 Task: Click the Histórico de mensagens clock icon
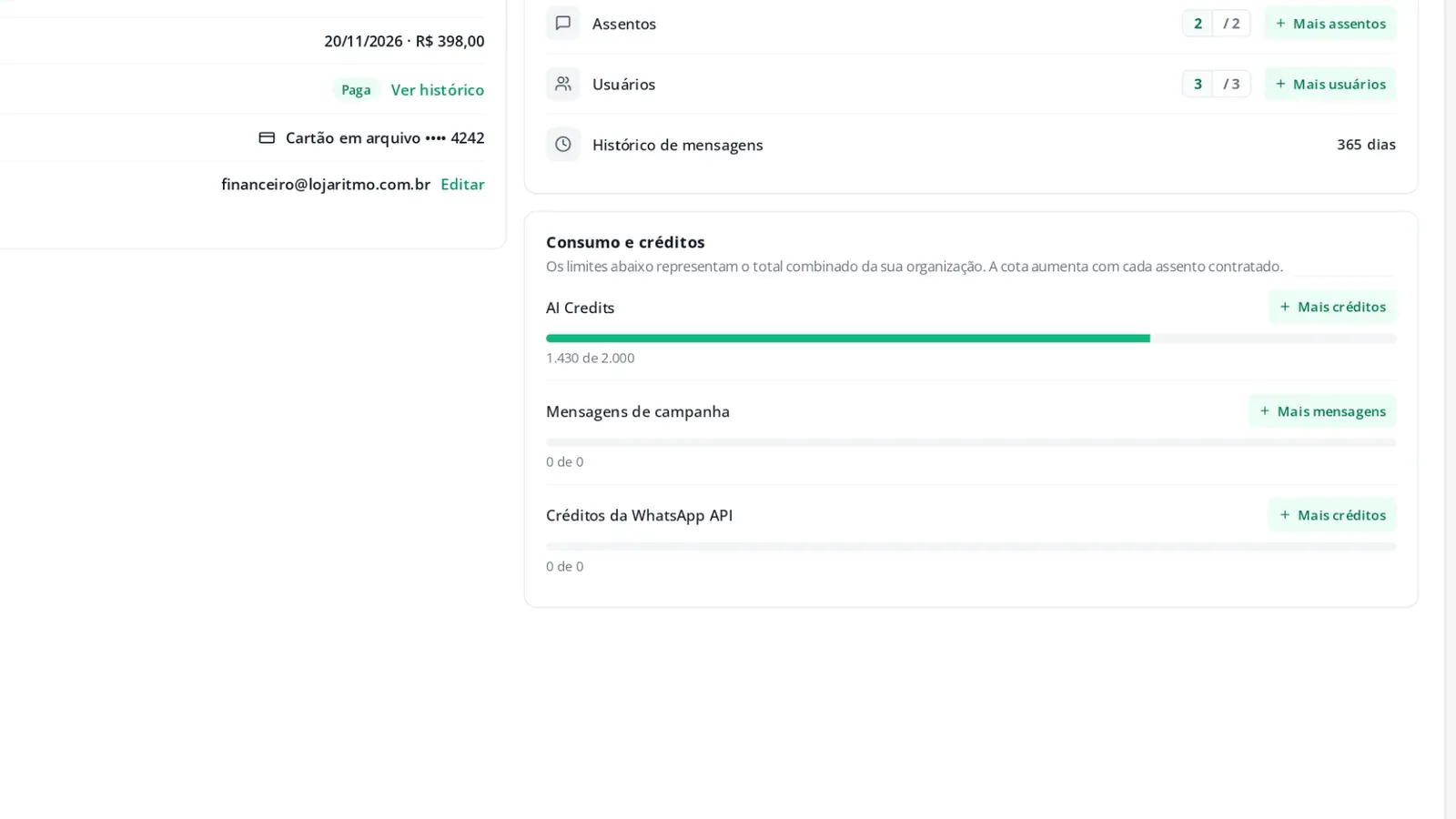click(563, 144)
